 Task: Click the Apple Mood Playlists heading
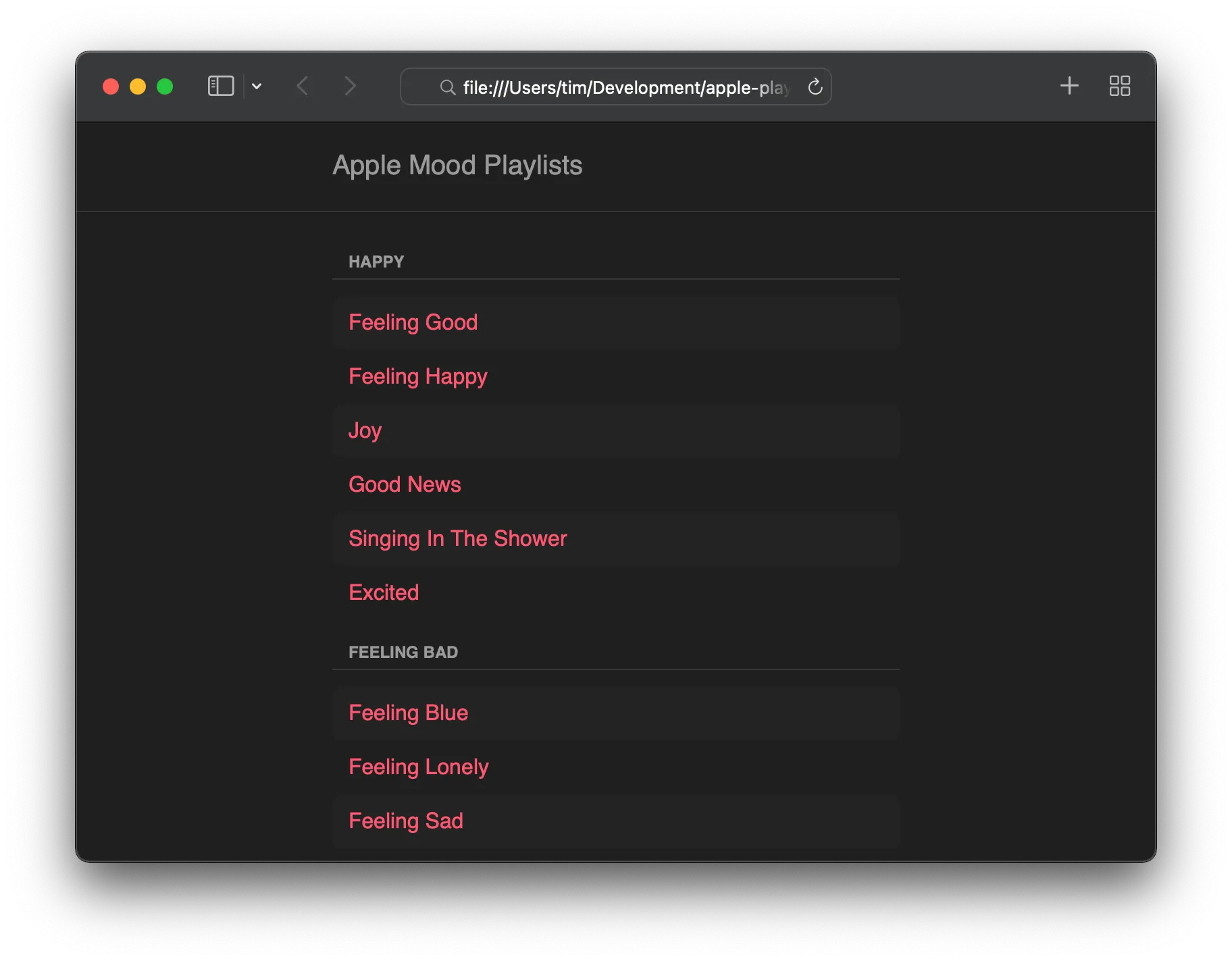(457, 166)
